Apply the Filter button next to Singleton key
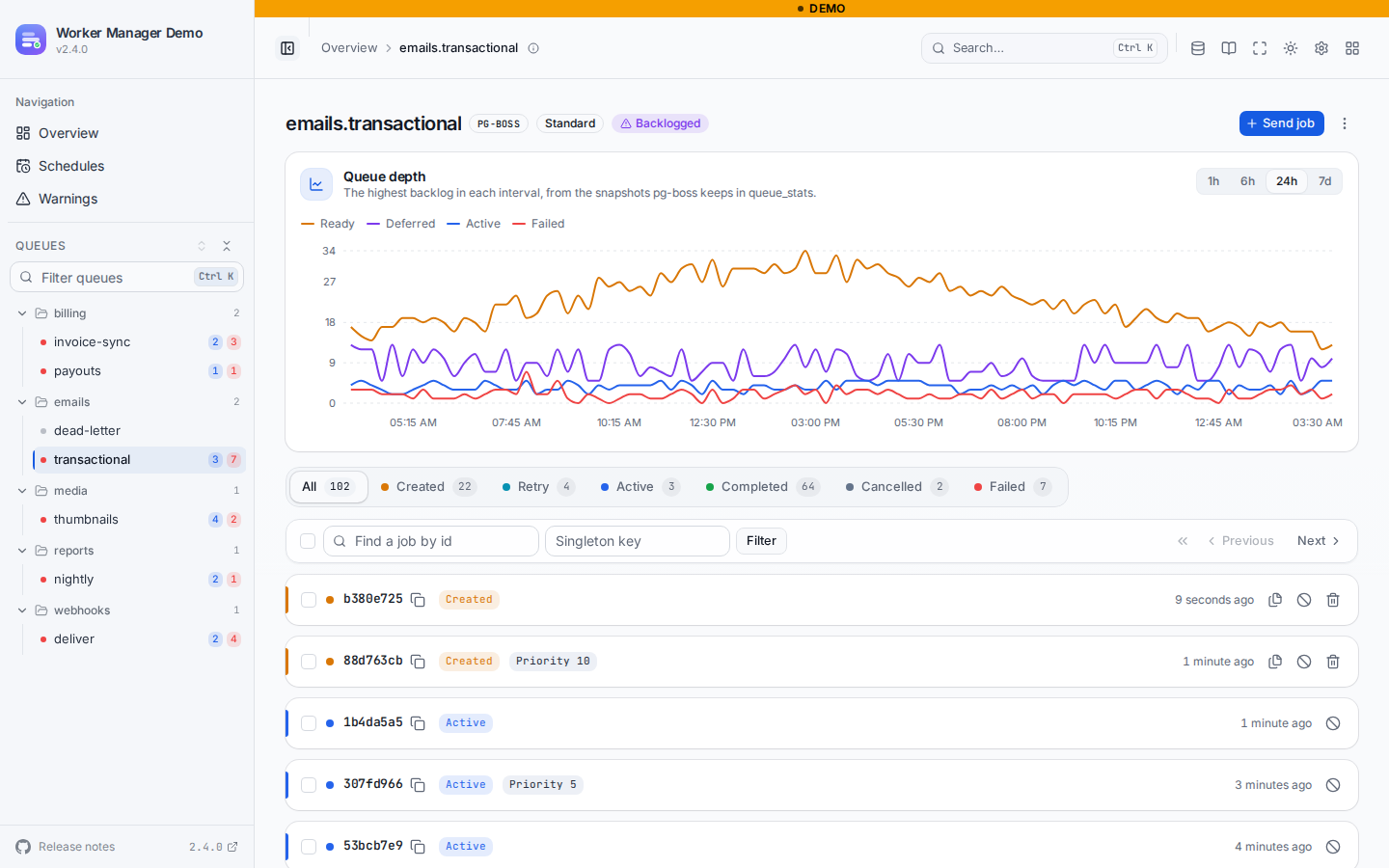 (761, 541)
